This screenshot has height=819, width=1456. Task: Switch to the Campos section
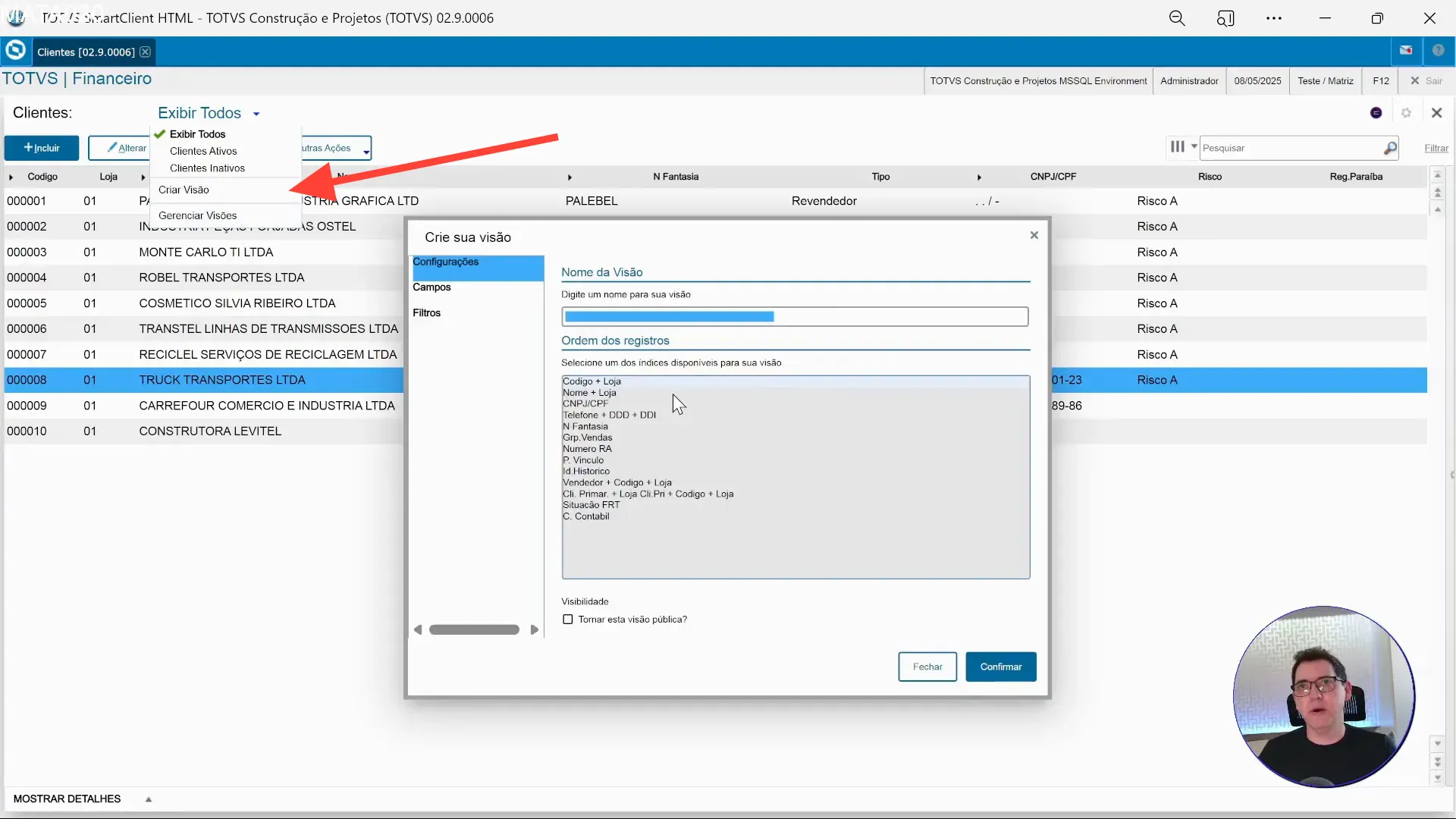(x=431, y=287)
